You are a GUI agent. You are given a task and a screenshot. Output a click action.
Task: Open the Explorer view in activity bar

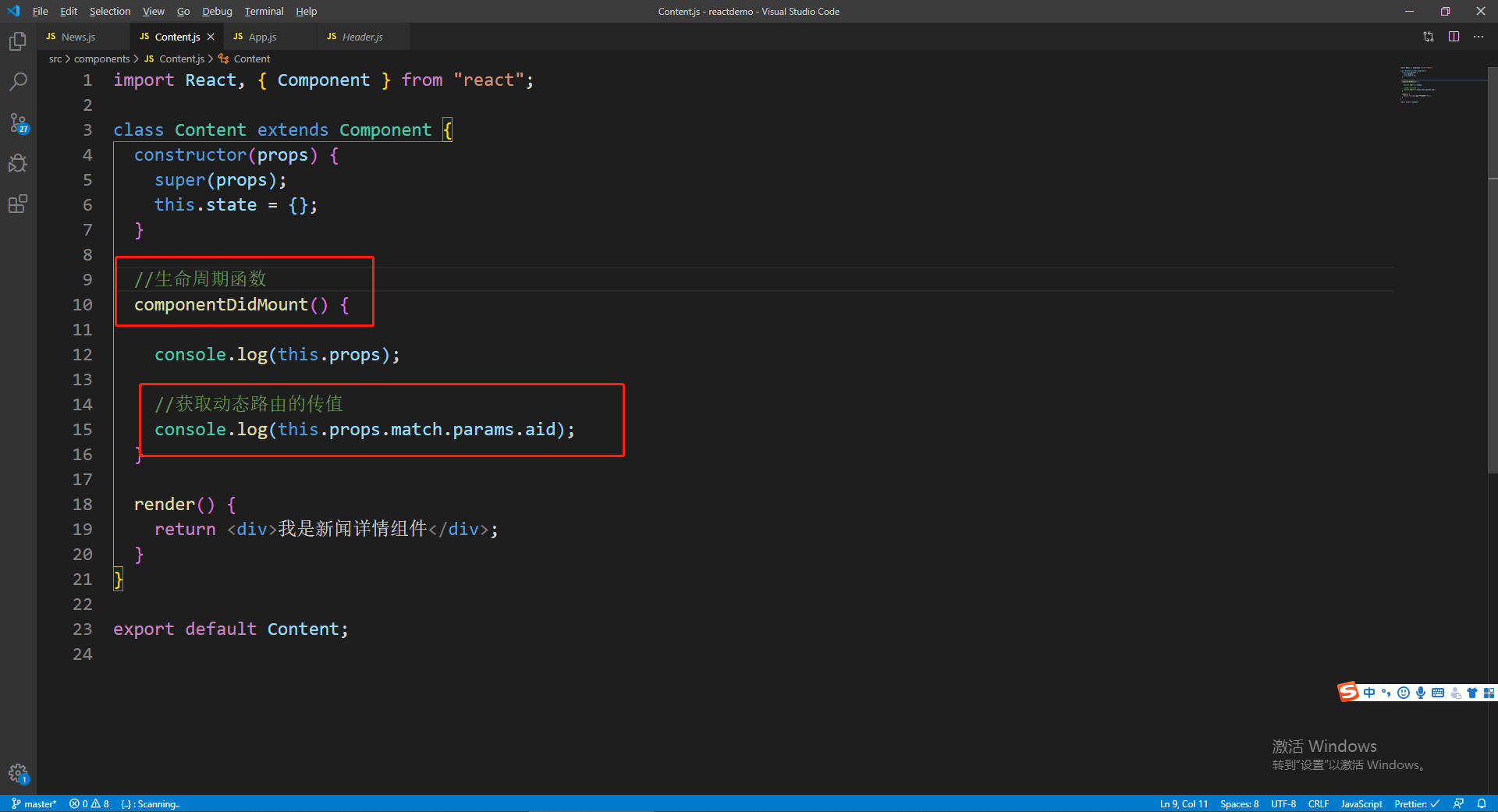click(18, 41)
